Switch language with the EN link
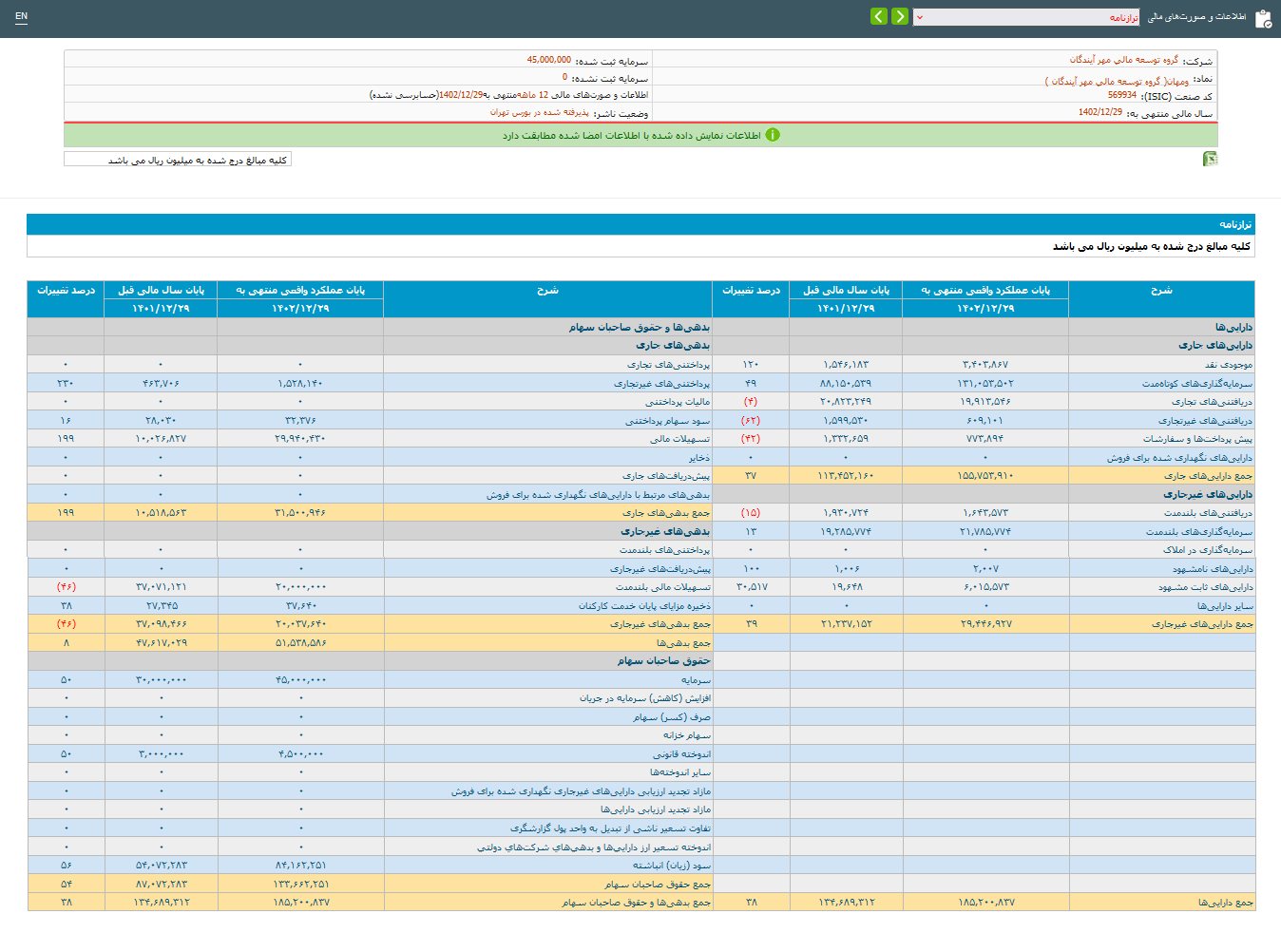 [x=21, y=16]
